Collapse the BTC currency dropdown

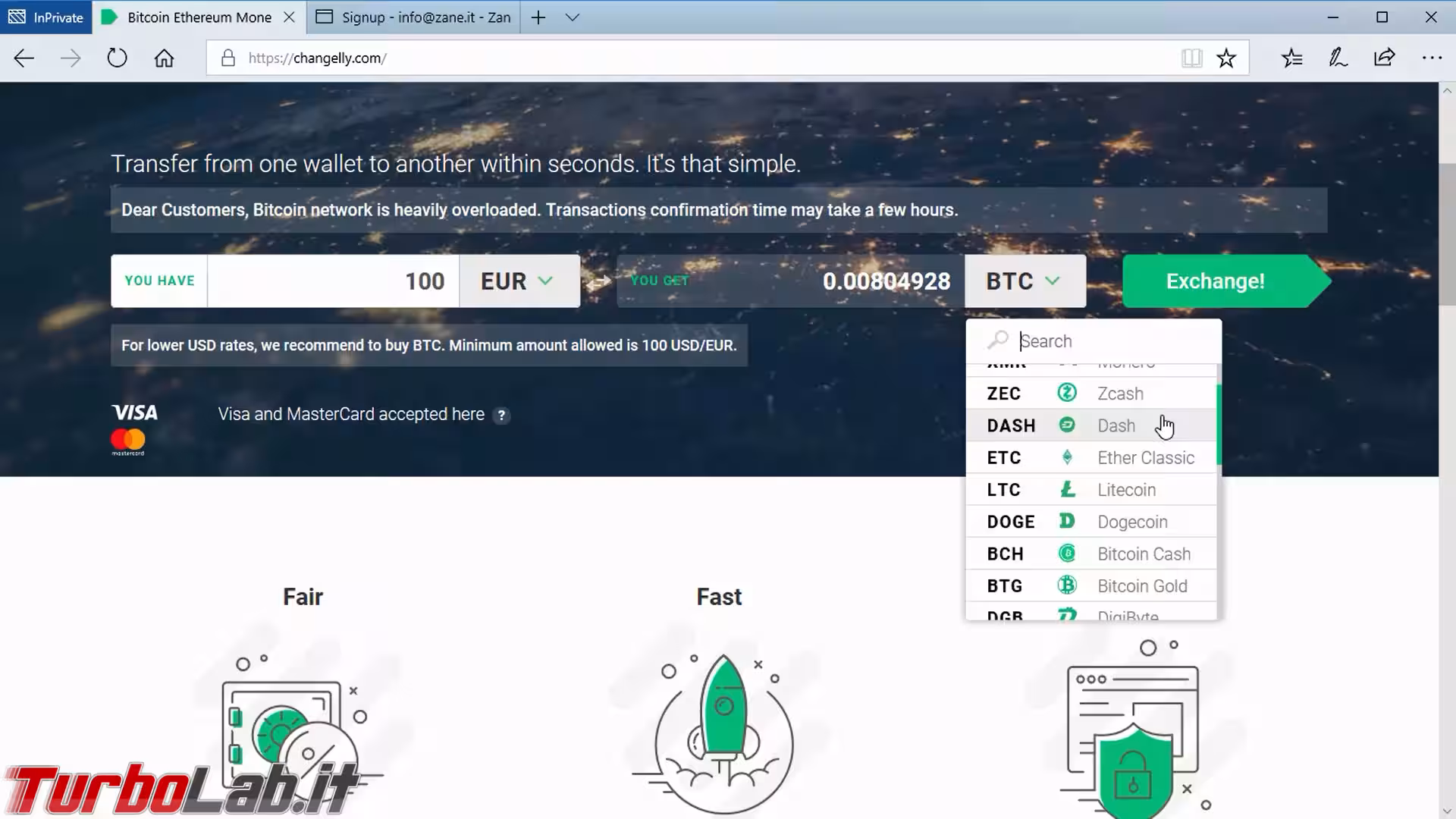tap(1025, 281)
